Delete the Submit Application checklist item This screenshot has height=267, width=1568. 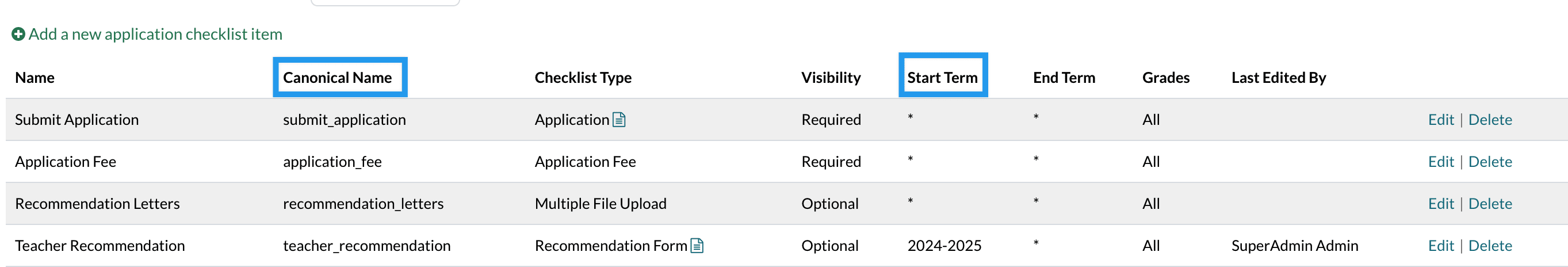[1489, 120]
